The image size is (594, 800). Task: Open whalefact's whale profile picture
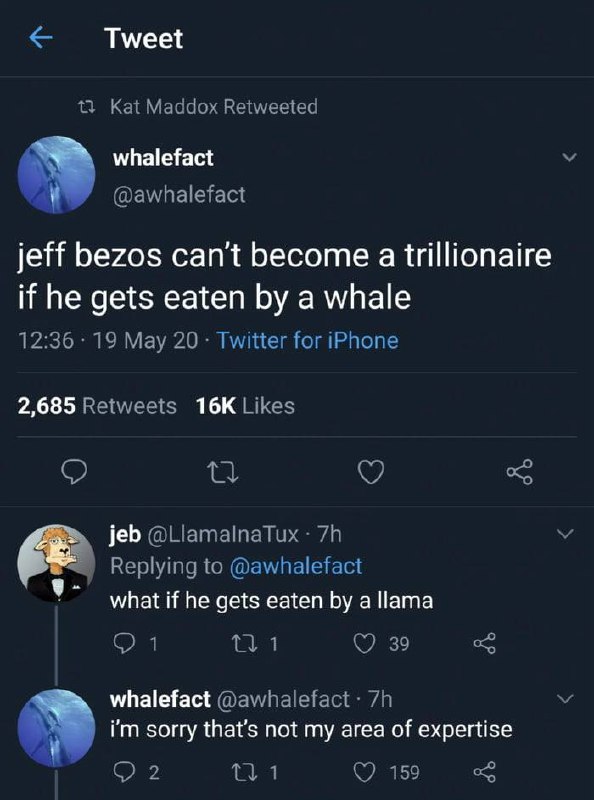[x=57, y=175]
